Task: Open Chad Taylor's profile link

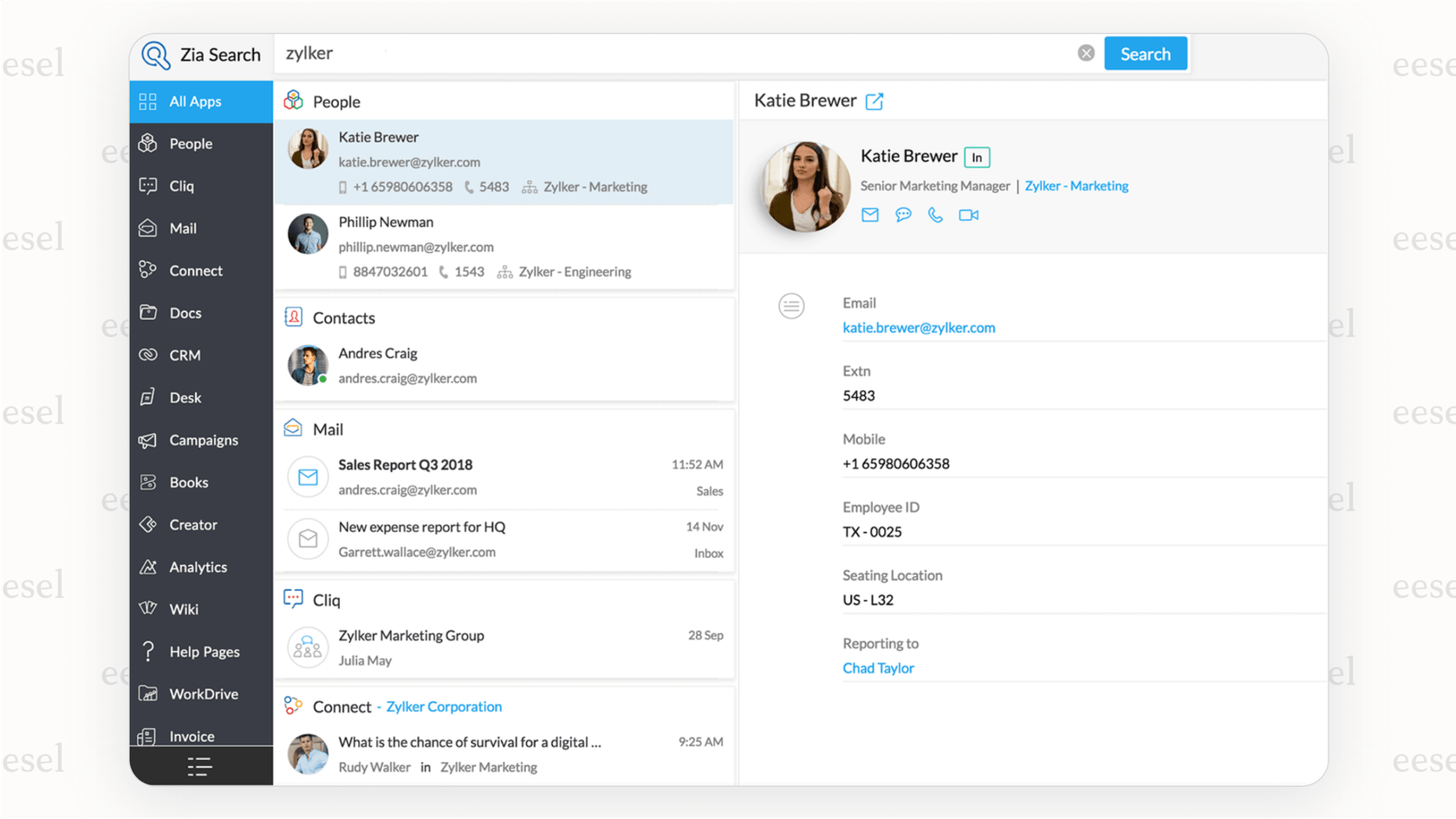Action: point(878,667)
